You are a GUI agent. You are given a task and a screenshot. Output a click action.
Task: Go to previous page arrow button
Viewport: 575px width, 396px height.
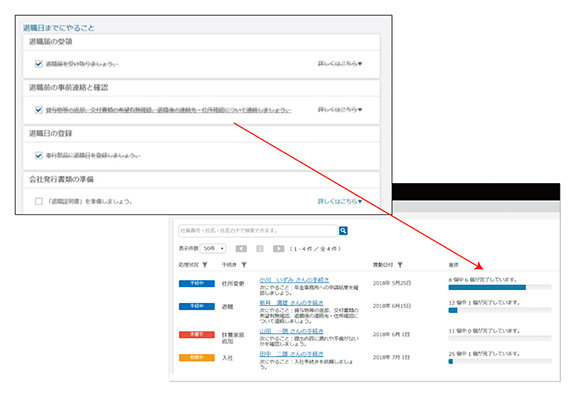coord(241,249)
